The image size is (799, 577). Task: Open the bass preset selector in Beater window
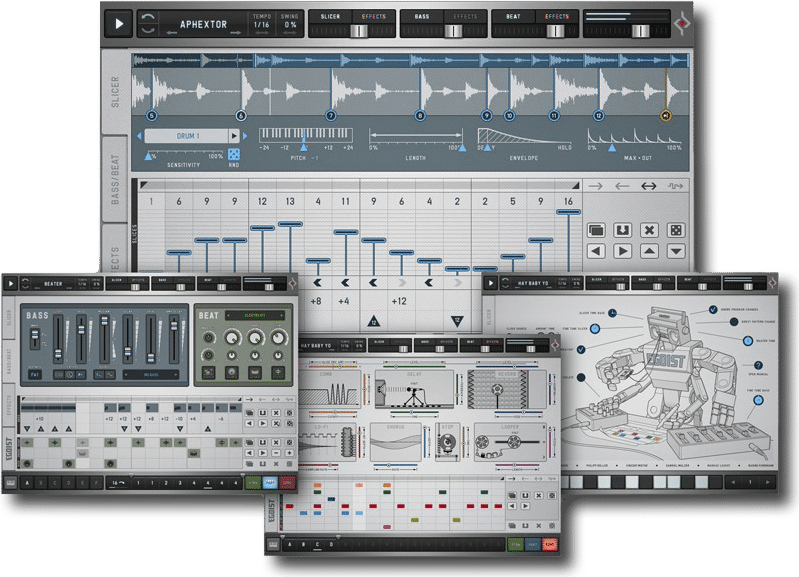tap(151, 375)
